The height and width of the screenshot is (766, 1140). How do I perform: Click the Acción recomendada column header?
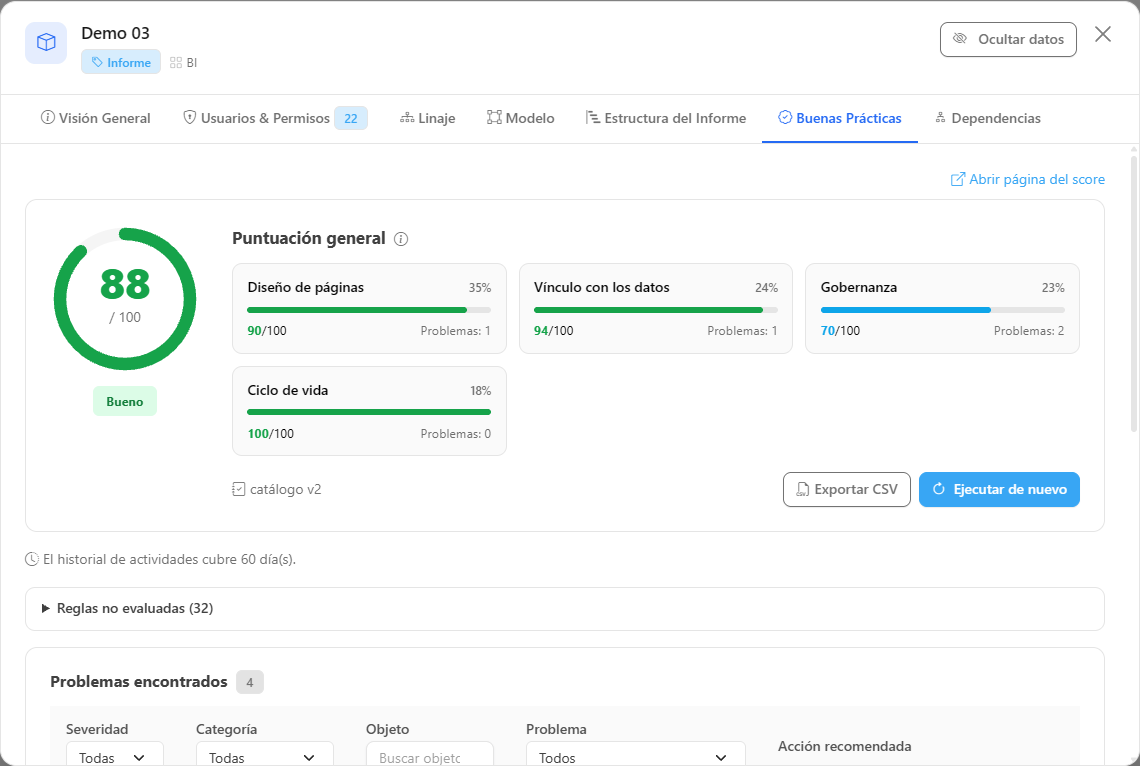pyautogui.click(x=844, y=746)
